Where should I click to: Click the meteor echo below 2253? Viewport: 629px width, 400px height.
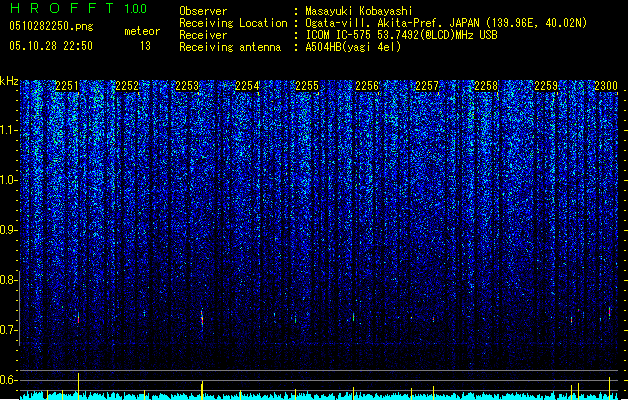click(x=202, y=318)
